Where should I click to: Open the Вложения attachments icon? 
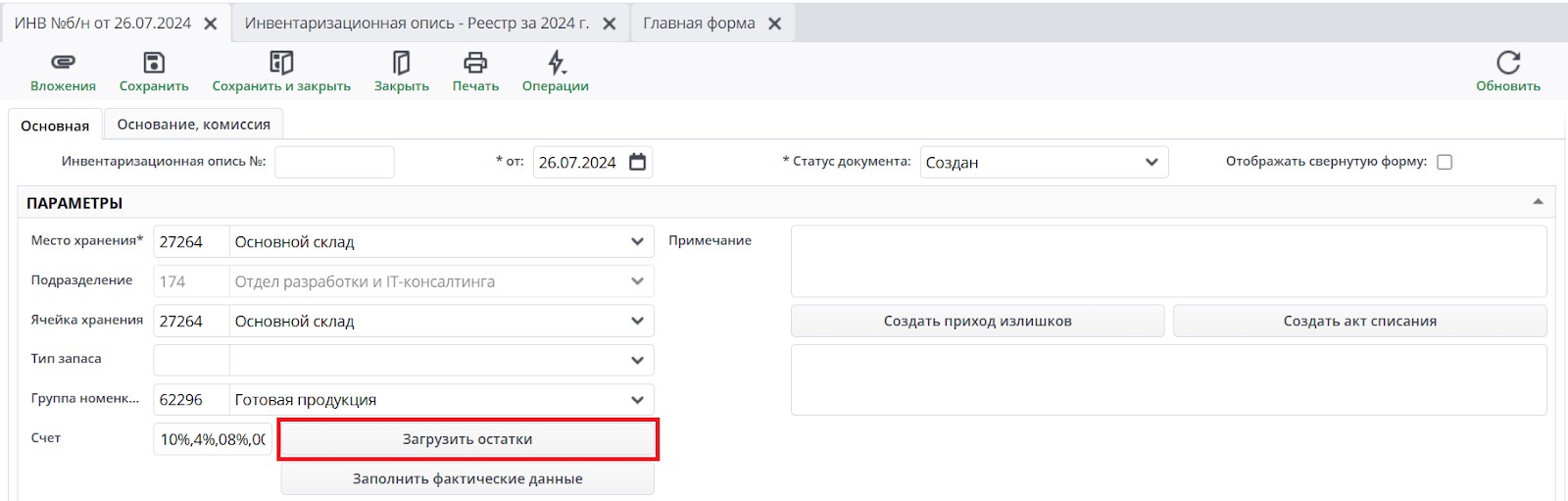(63, 63)
